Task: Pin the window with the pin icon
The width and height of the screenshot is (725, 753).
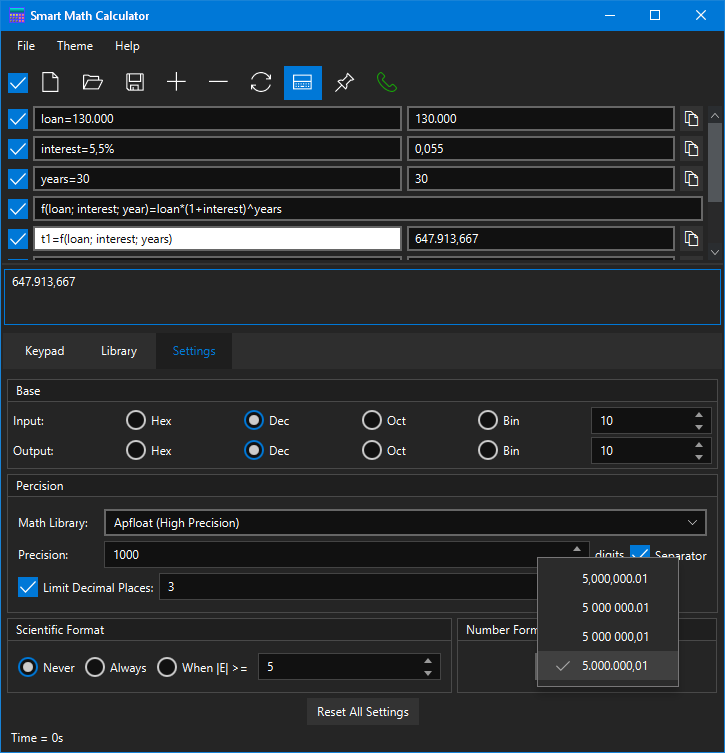Action: coord(344,83)
